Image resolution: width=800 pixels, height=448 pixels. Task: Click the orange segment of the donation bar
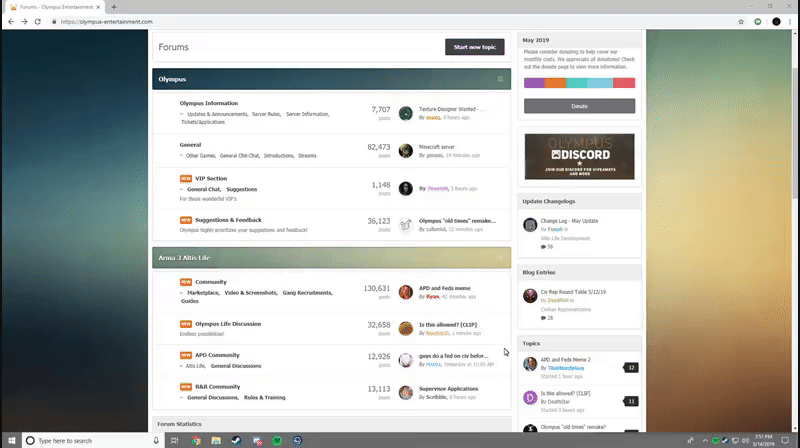tap(555, 83)
